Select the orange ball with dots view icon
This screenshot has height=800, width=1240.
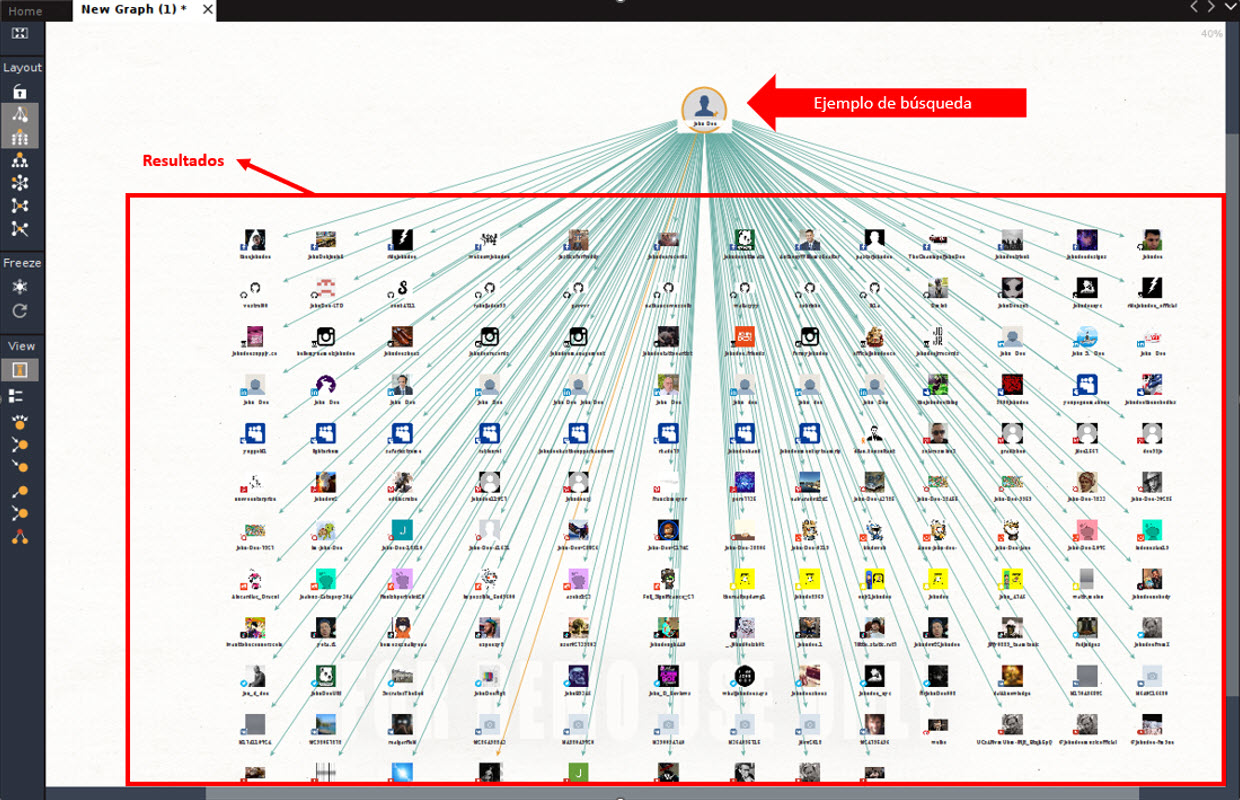pos(20,420)
